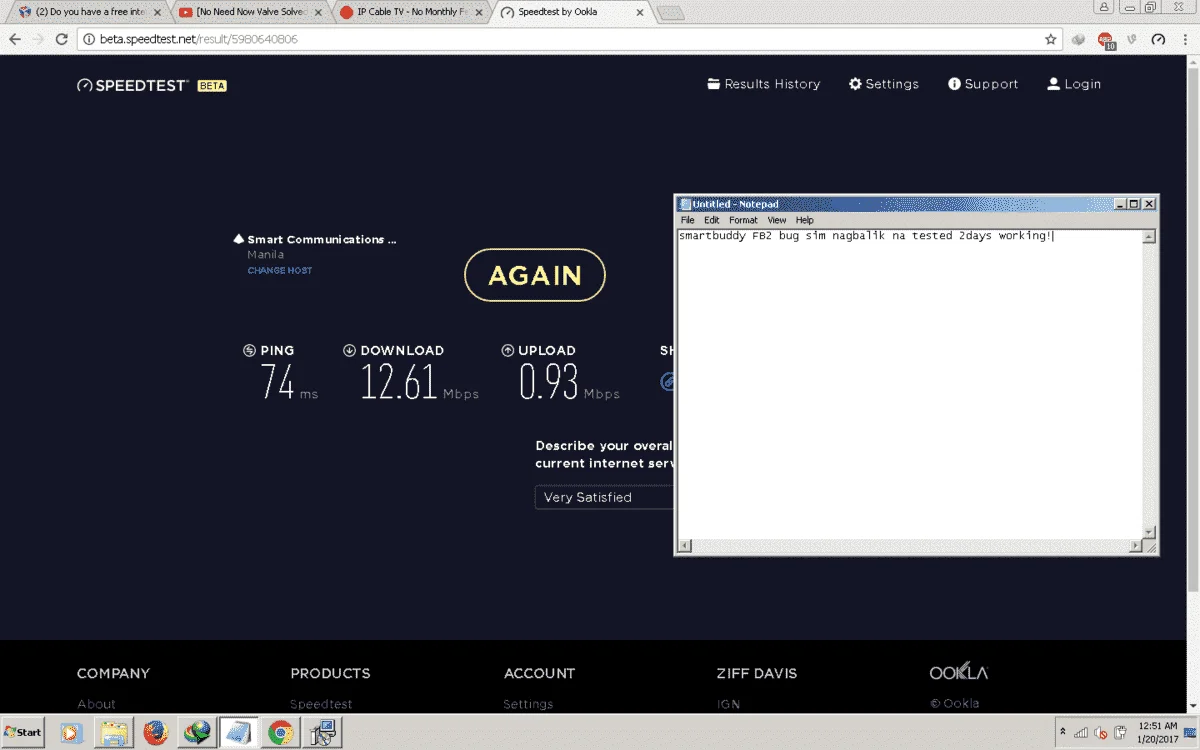Click the Ookla footer logo

click(958, 673)
